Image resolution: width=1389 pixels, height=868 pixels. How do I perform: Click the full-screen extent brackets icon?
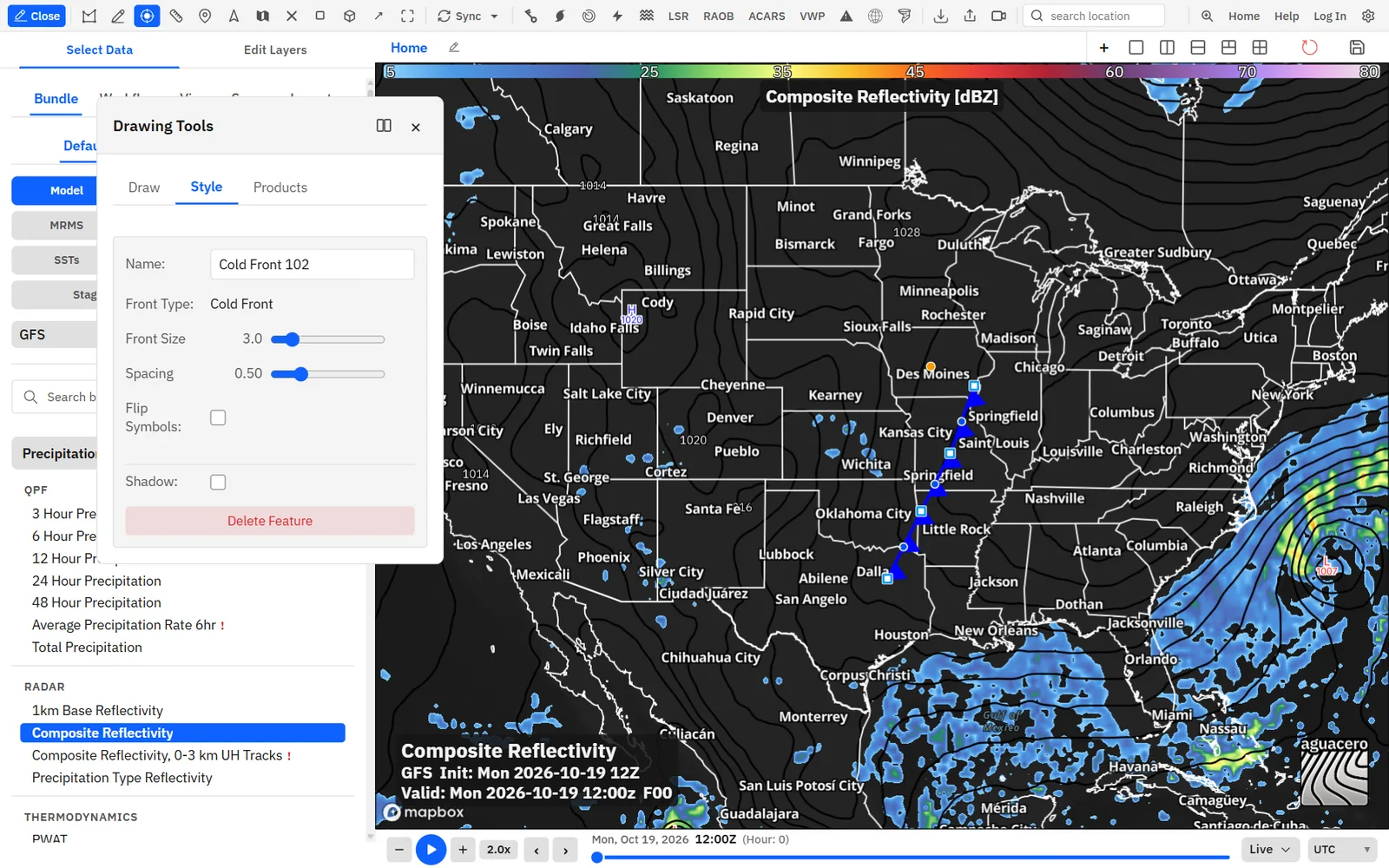tap(407, 16)
